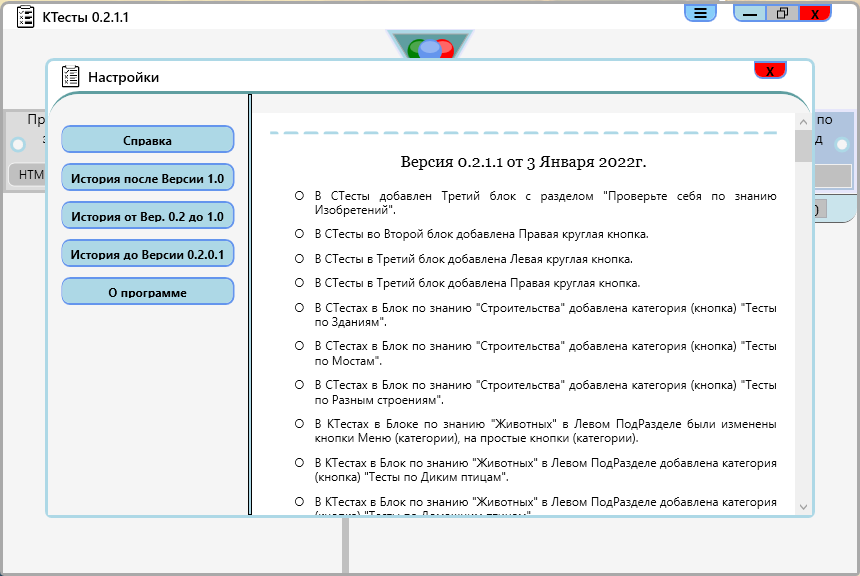This screenshot has height=576, width=860.
Task: Click the entry about 'Тесты по Зданиям'
Action: pyautogui.click(x=545, y=315)
